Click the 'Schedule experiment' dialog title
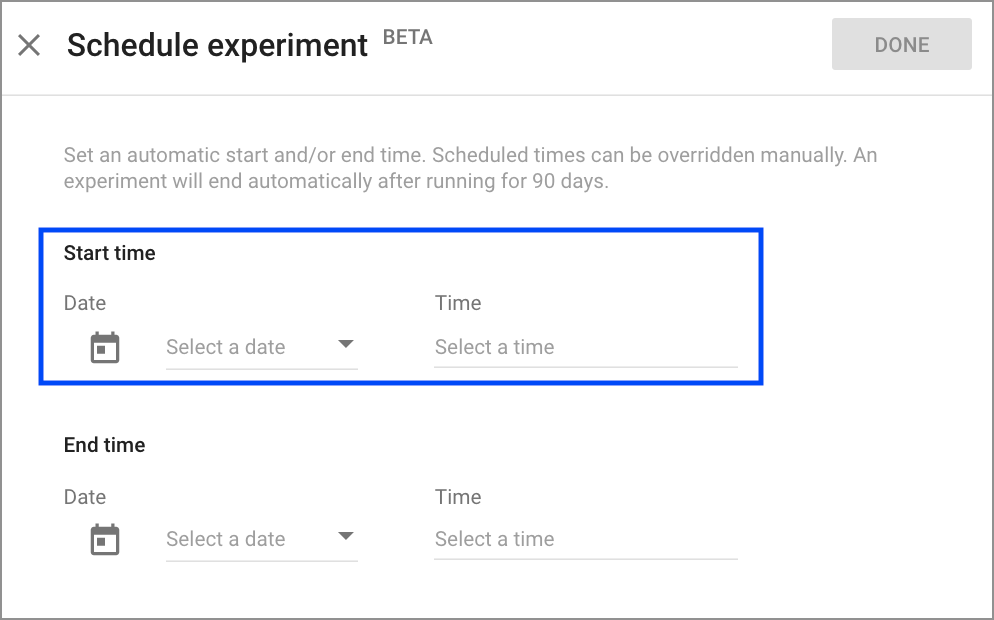This screenshot has height=620, width=994. tap(217, 45)
